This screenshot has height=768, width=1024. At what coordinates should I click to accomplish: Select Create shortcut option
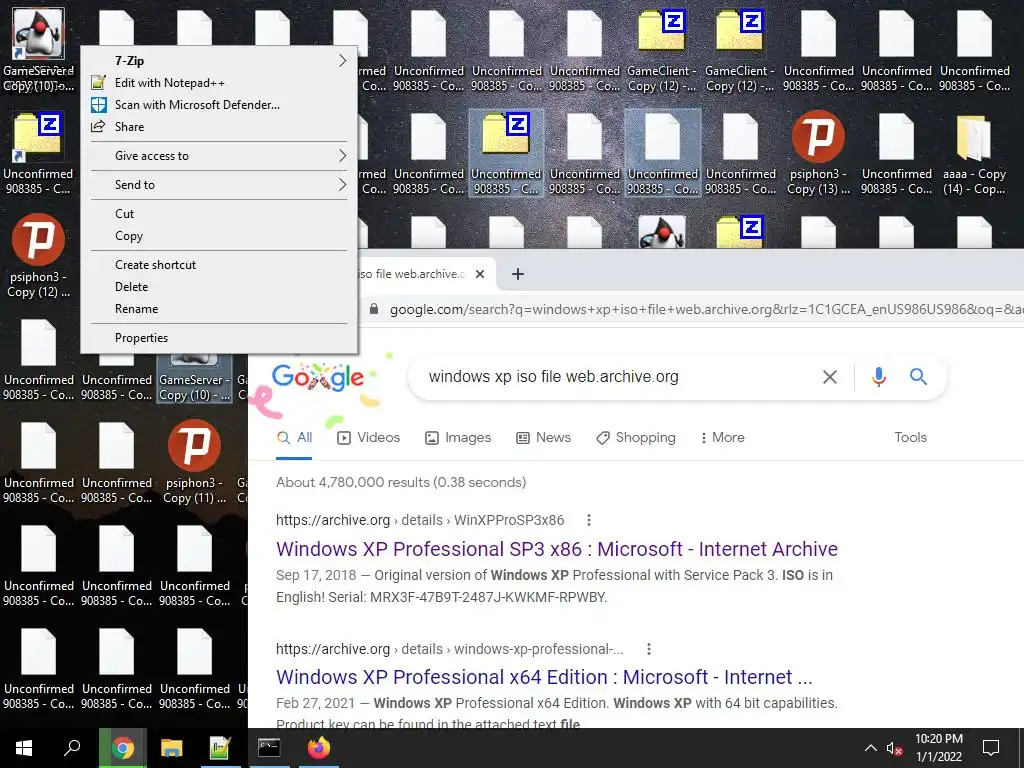pos(219,264)
